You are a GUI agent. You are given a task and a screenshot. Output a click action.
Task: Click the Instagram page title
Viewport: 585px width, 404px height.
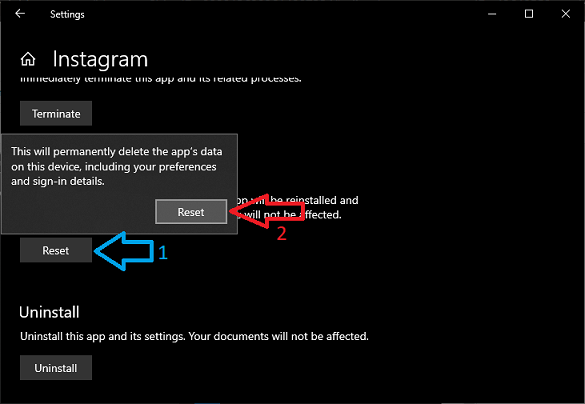[100, 59]
